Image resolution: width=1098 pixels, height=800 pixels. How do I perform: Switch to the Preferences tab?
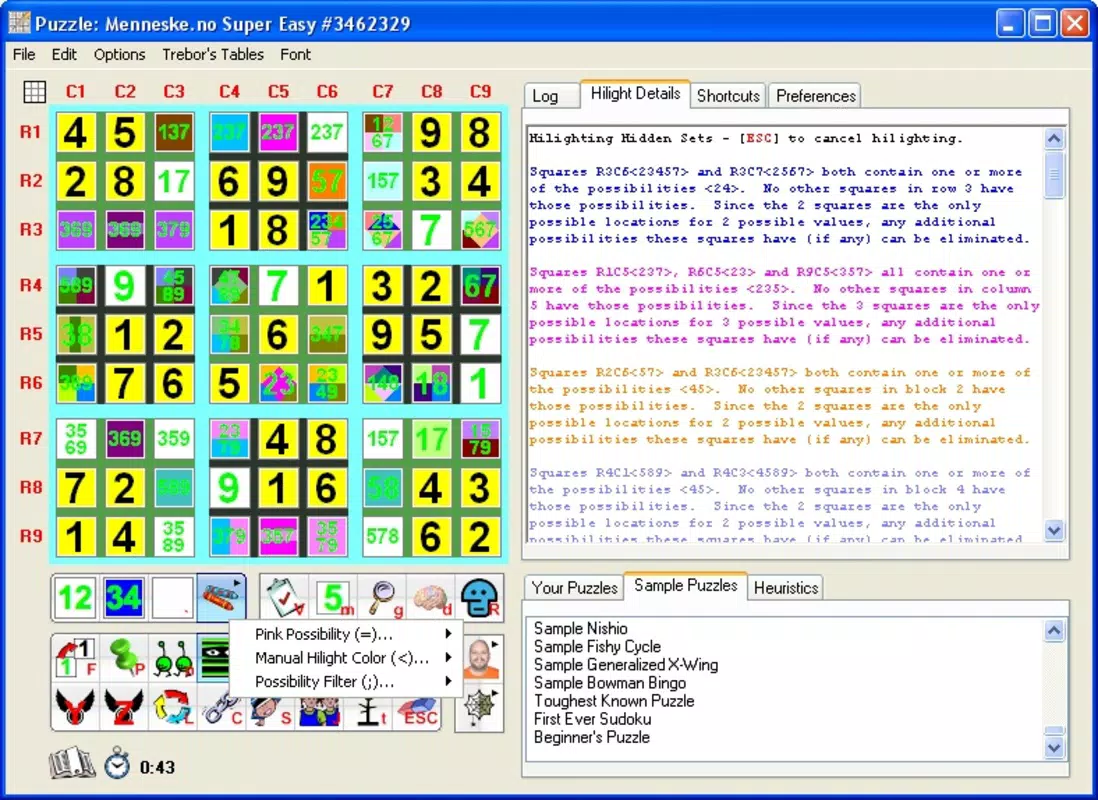[x=816, y=96]
